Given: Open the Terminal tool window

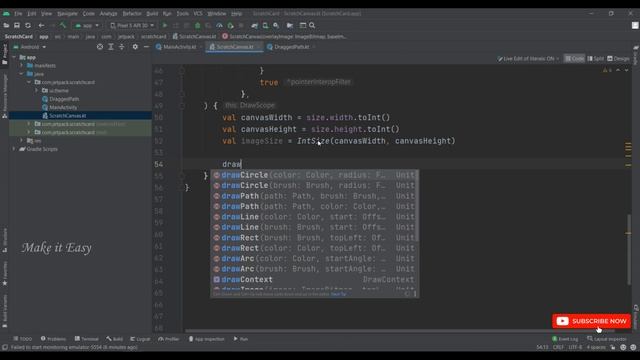Looking at the screenshot, I should (x=87, y=339).
